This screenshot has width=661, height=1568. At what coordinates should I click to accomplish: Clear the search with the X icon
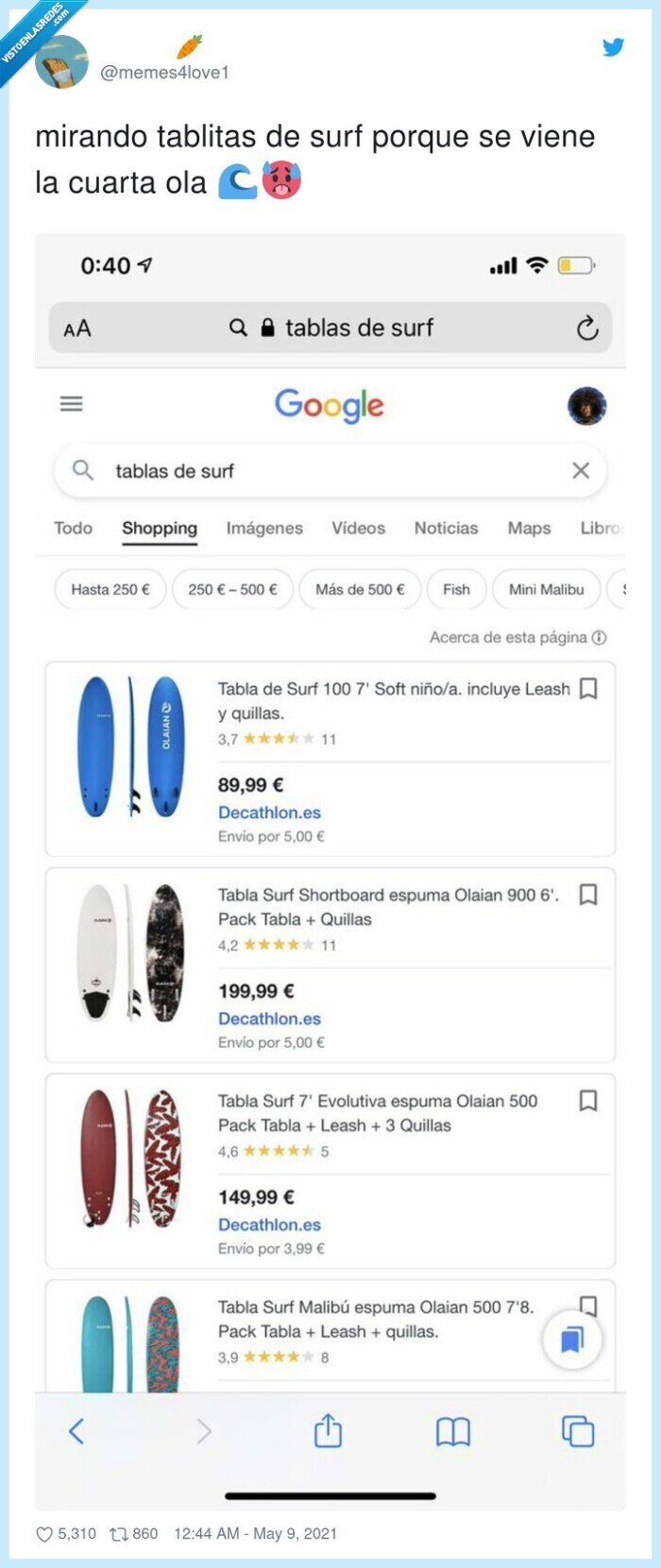581,470
